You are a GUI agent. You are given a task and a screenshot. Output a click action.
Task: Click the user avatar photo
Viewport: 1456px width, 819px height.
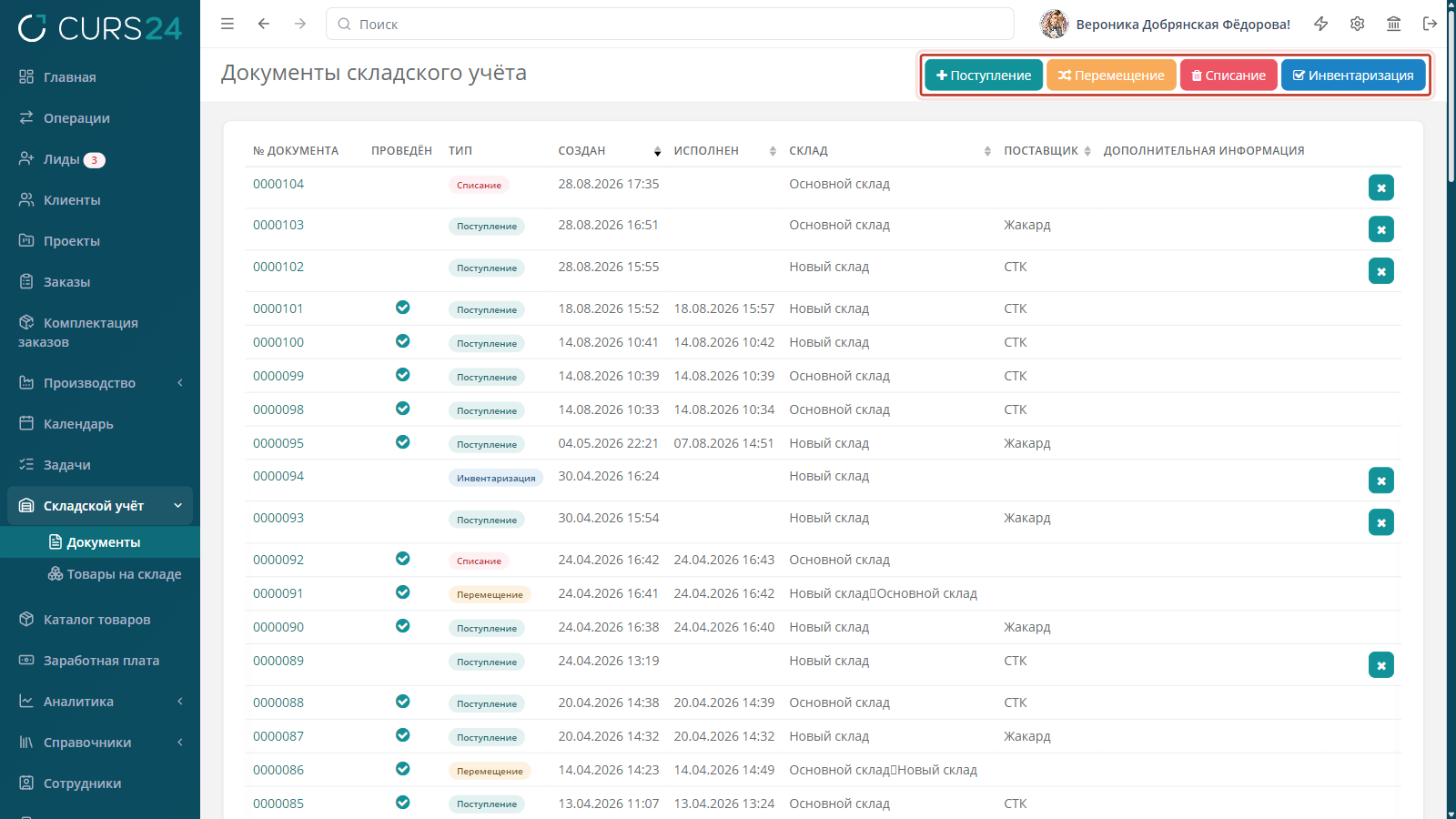coord(1055,24)
